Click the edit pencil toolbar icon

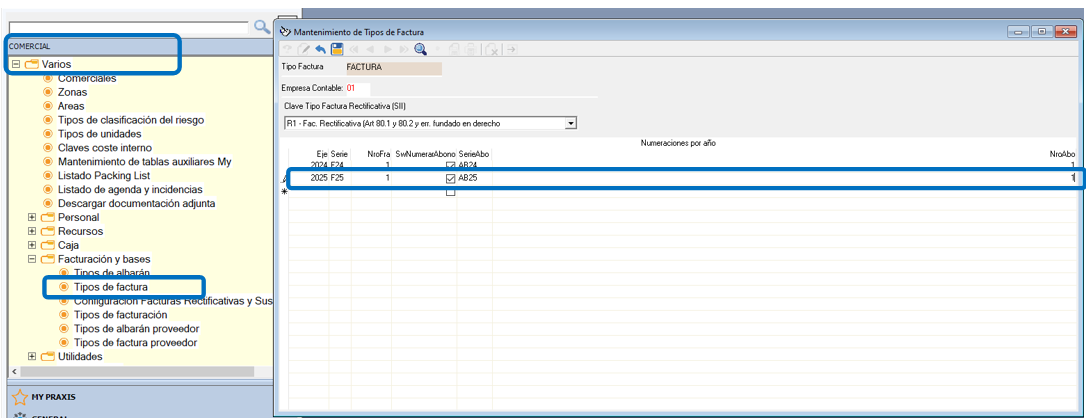pyautogui.click(x=304, y=49)
